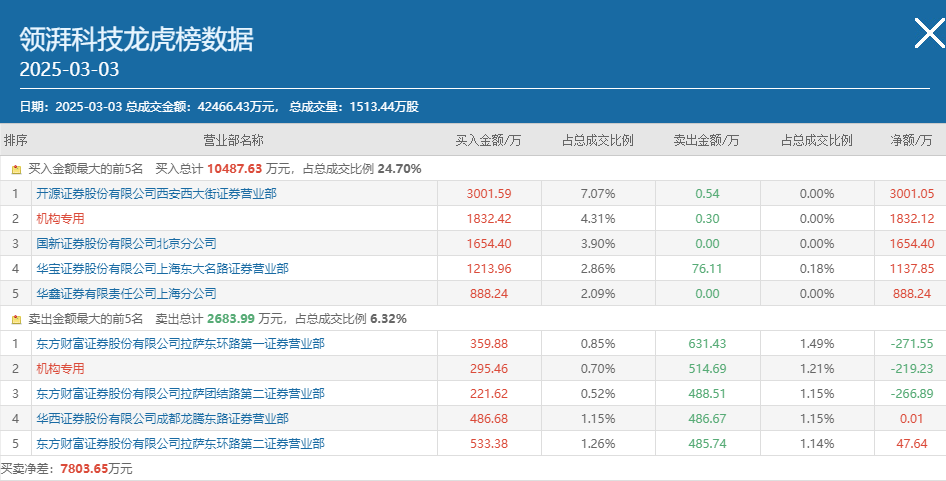Click net amount -266.89
946x481 pixels.
tap(912, 394)
